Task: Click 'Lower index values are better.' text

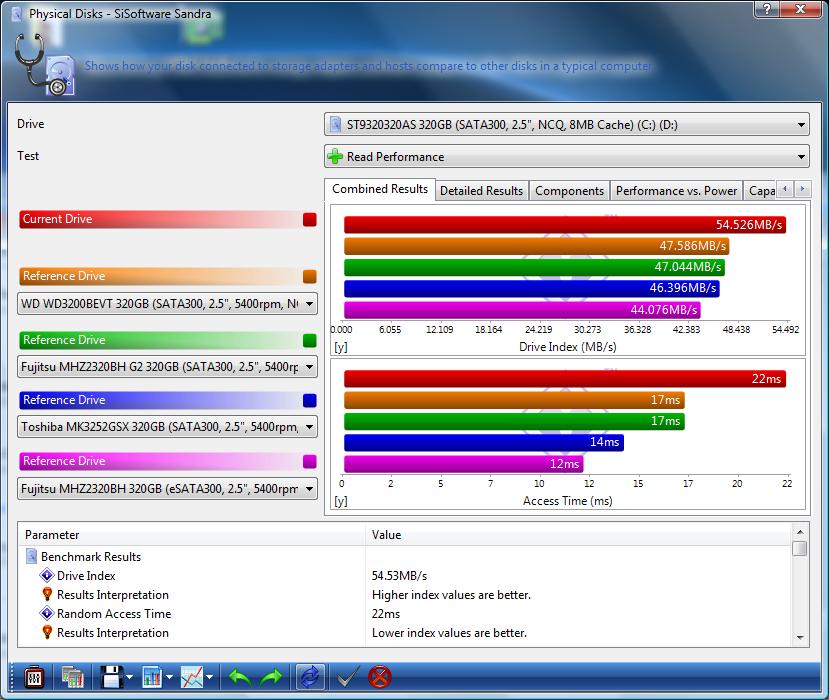Action: [449, 633]
